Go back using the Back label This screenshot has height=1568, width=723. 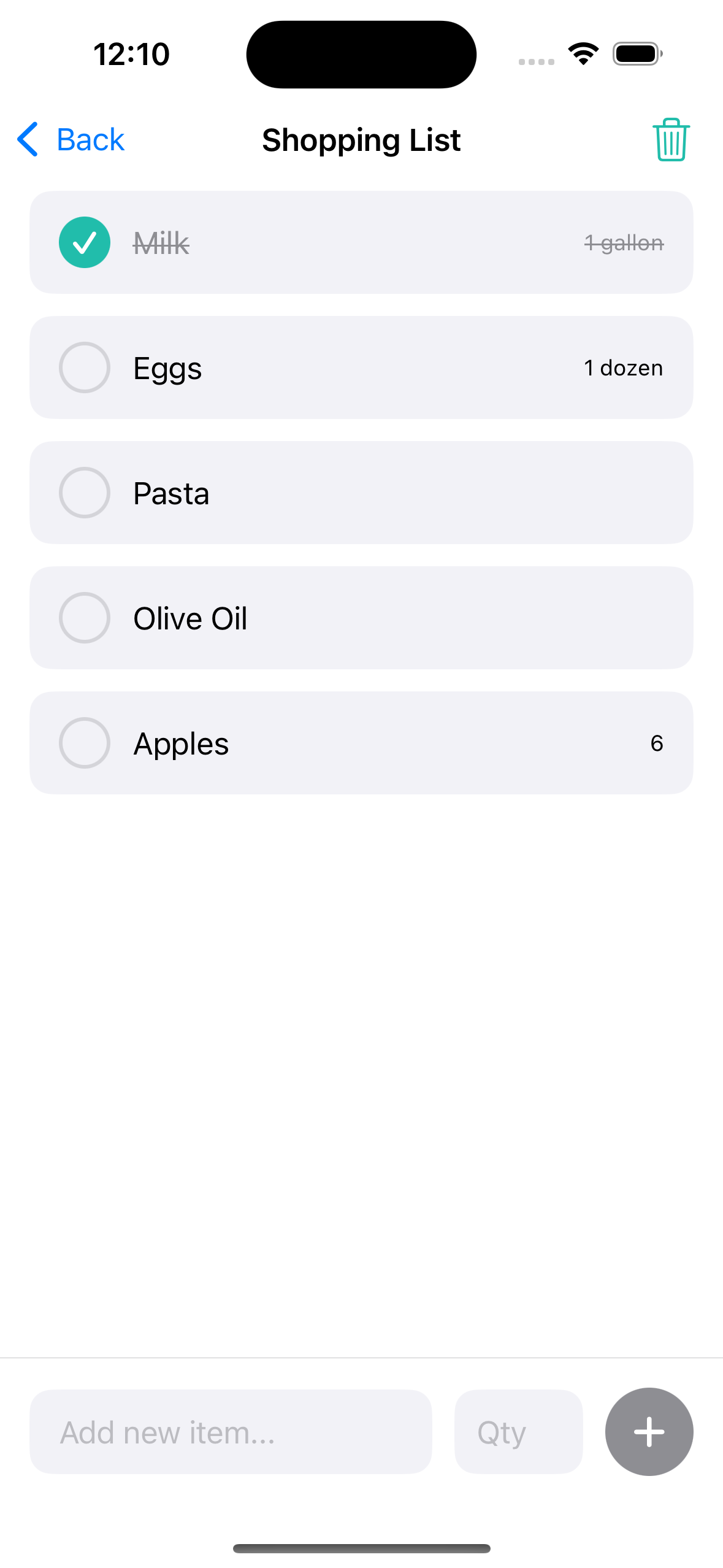tap(91, 140)
